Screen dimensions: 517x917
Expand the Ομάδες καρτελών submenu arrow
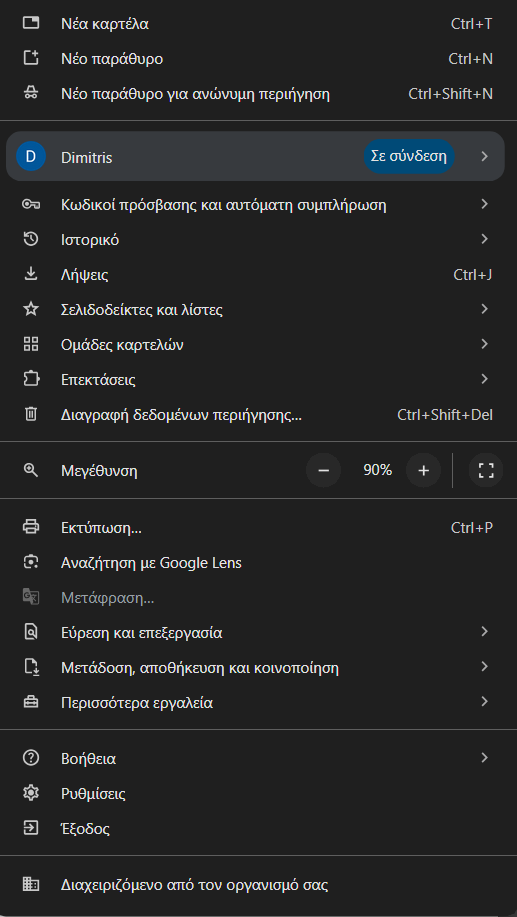(484, 344)
